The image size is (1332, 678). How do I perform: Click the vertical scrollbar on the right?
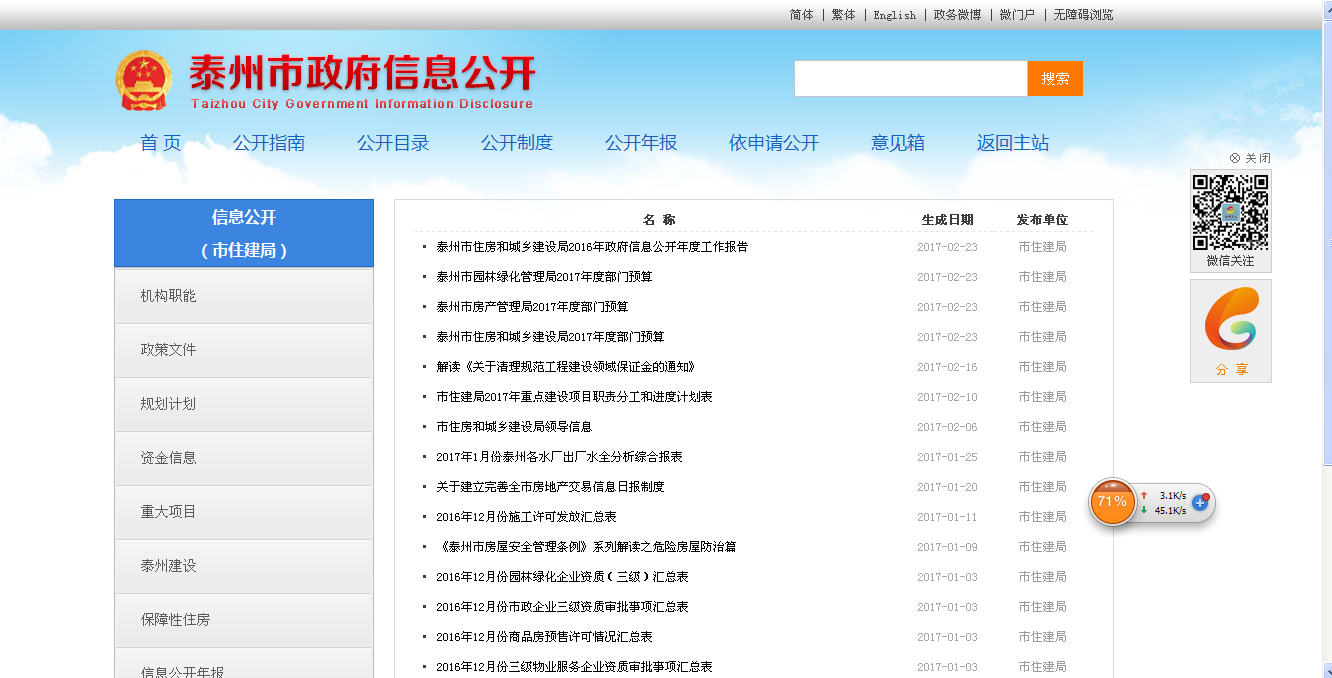click(1325, 400)
